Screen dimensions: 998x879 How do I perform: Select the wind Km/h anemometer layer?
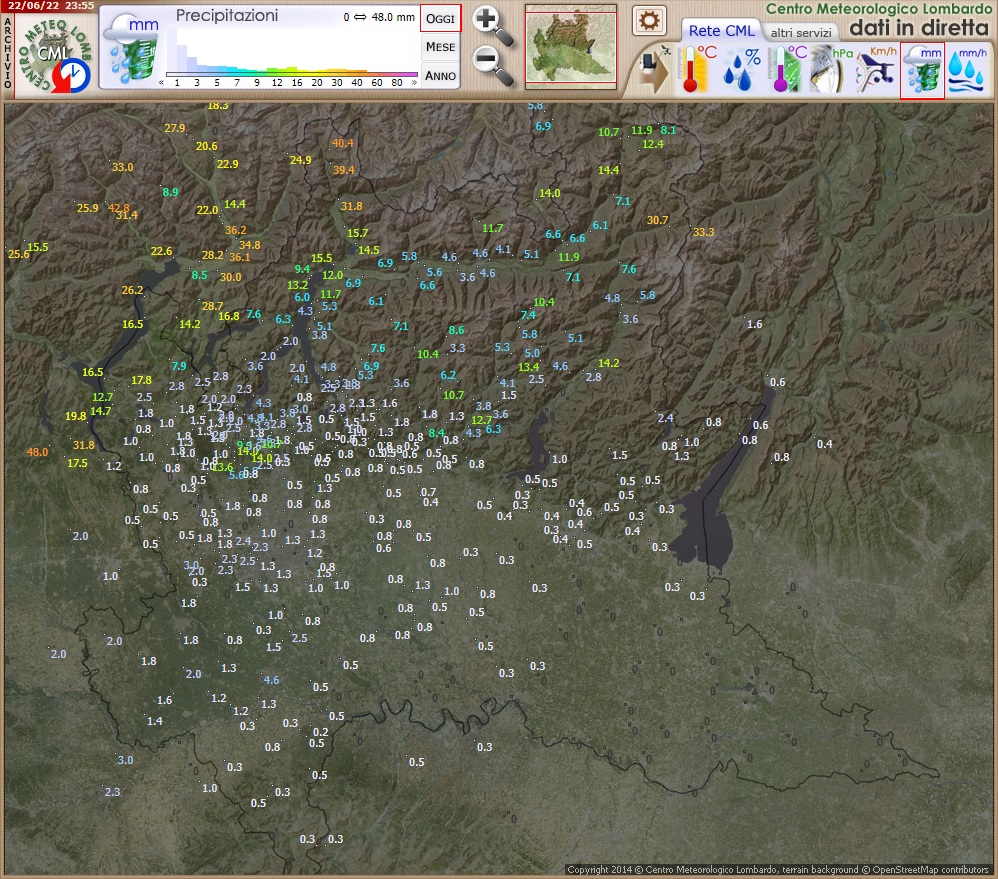(x=877, y=70)
